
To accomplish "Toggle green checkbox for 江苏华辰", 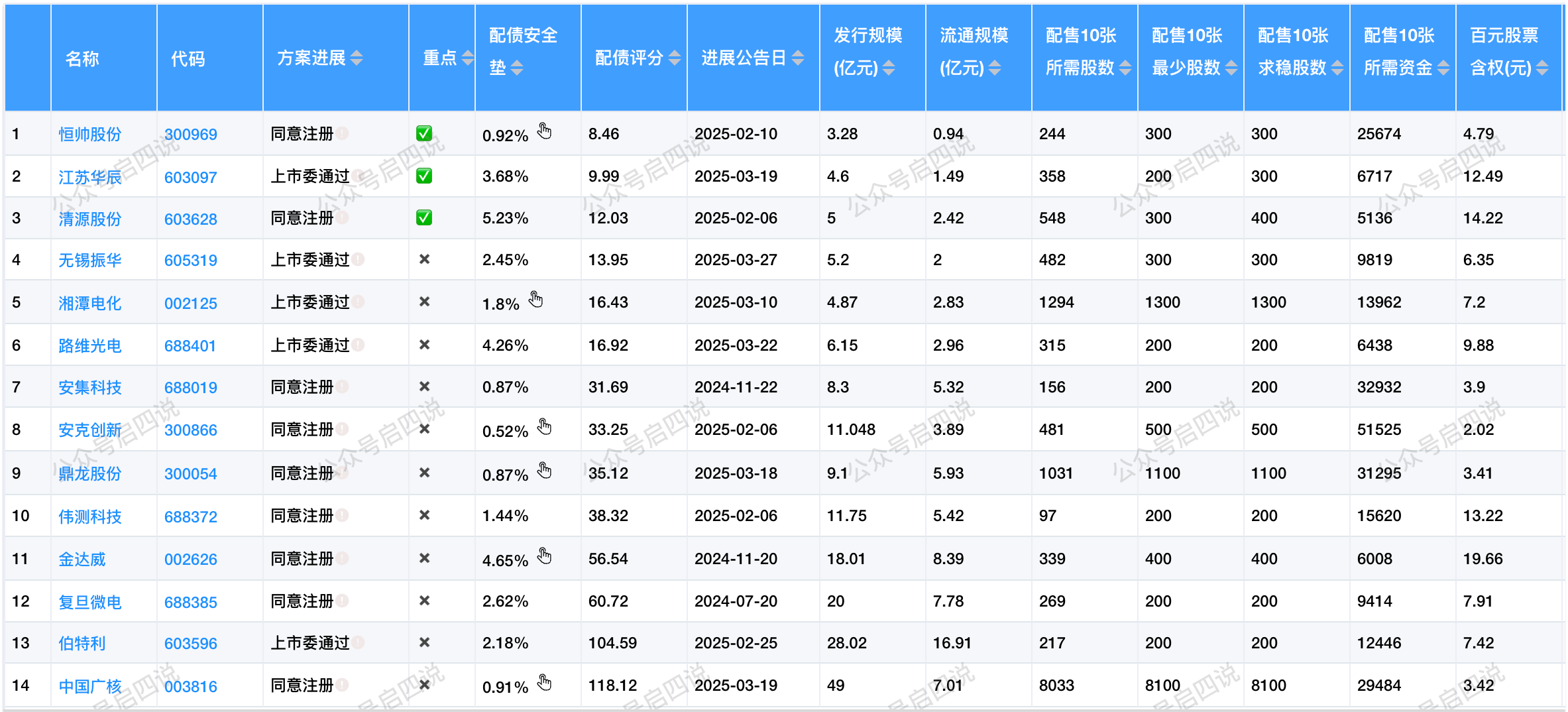I will pos(424,176).
